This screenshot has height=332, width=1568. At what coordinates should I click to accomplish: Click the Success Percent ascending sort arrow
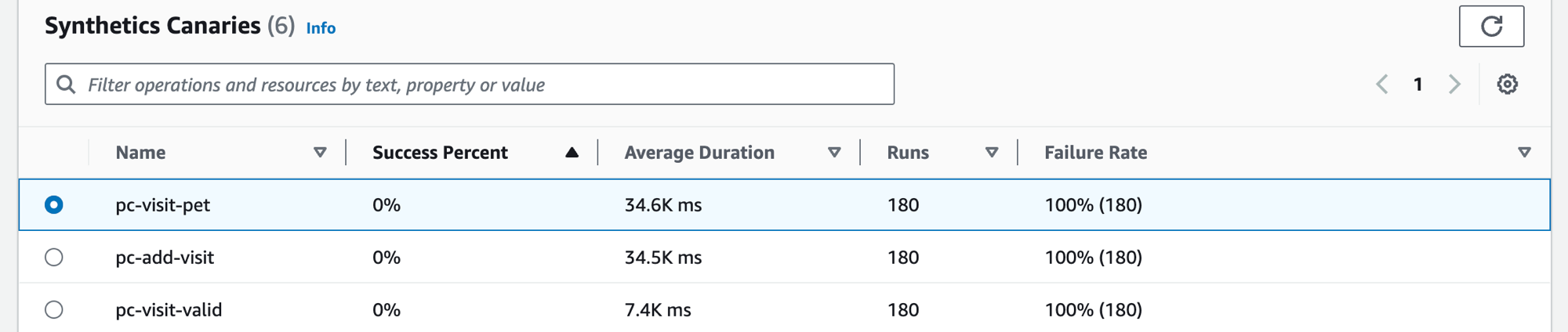point(572,153)
